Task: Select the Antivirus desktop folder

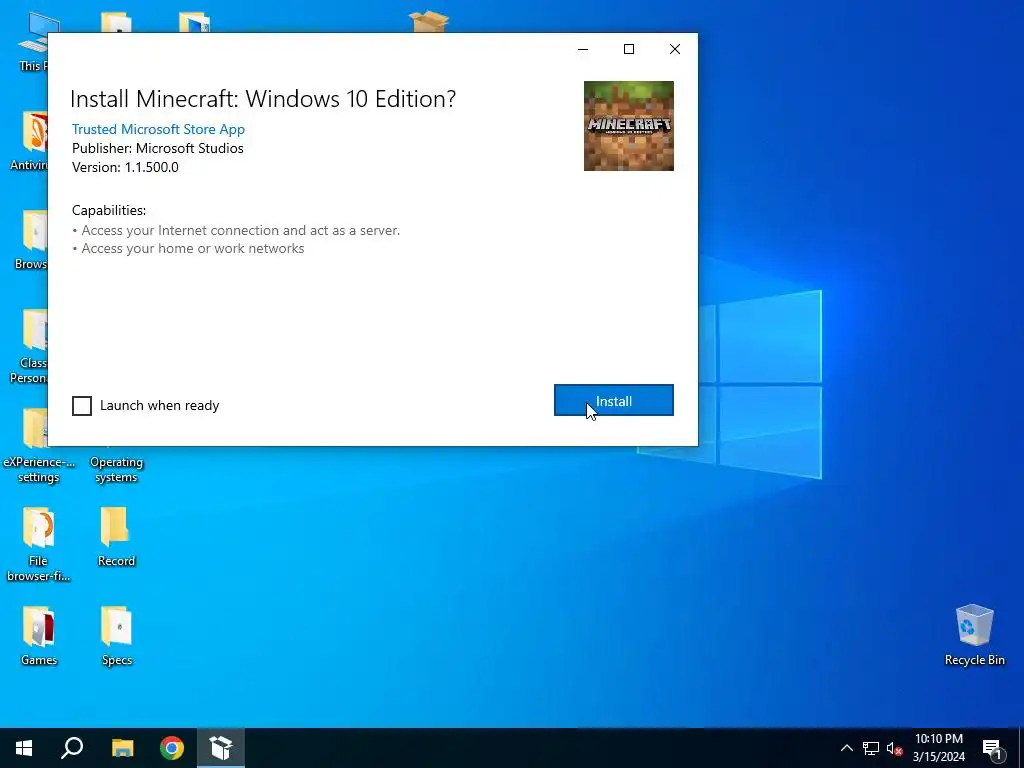Action: point(29,140)
